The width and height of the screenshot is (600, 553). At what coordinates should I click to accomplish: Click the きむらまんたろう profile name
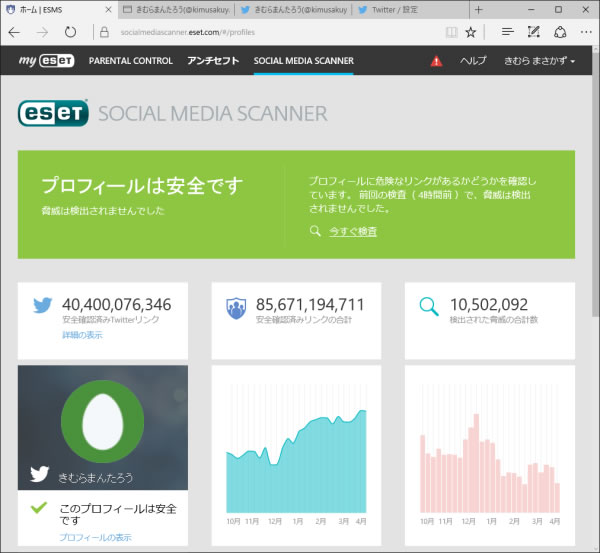tap(96, 477)
